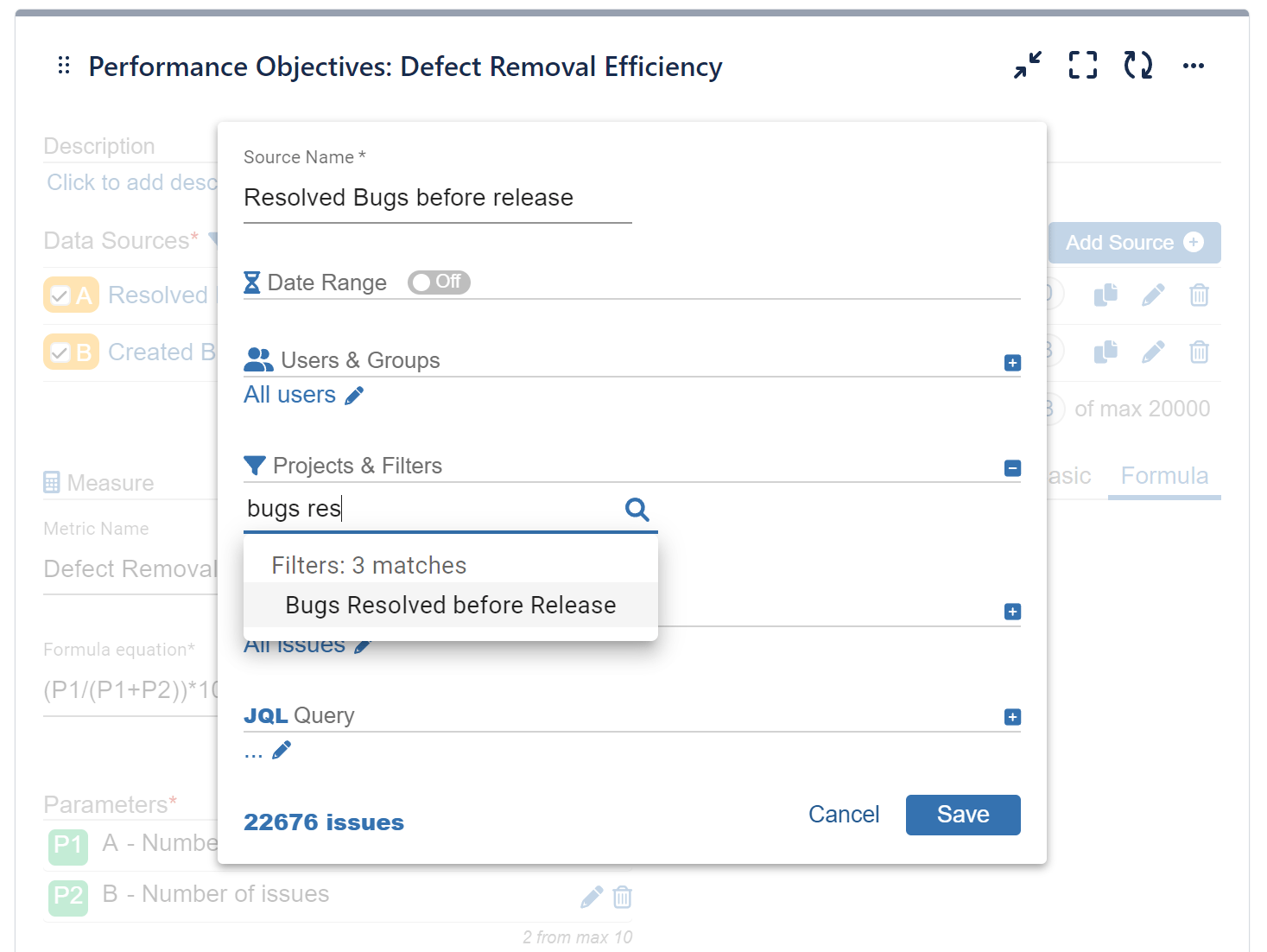This screenshot has height=952, width=1267.
Task: Cancel the source editing dialog
Action: point(844,814)
